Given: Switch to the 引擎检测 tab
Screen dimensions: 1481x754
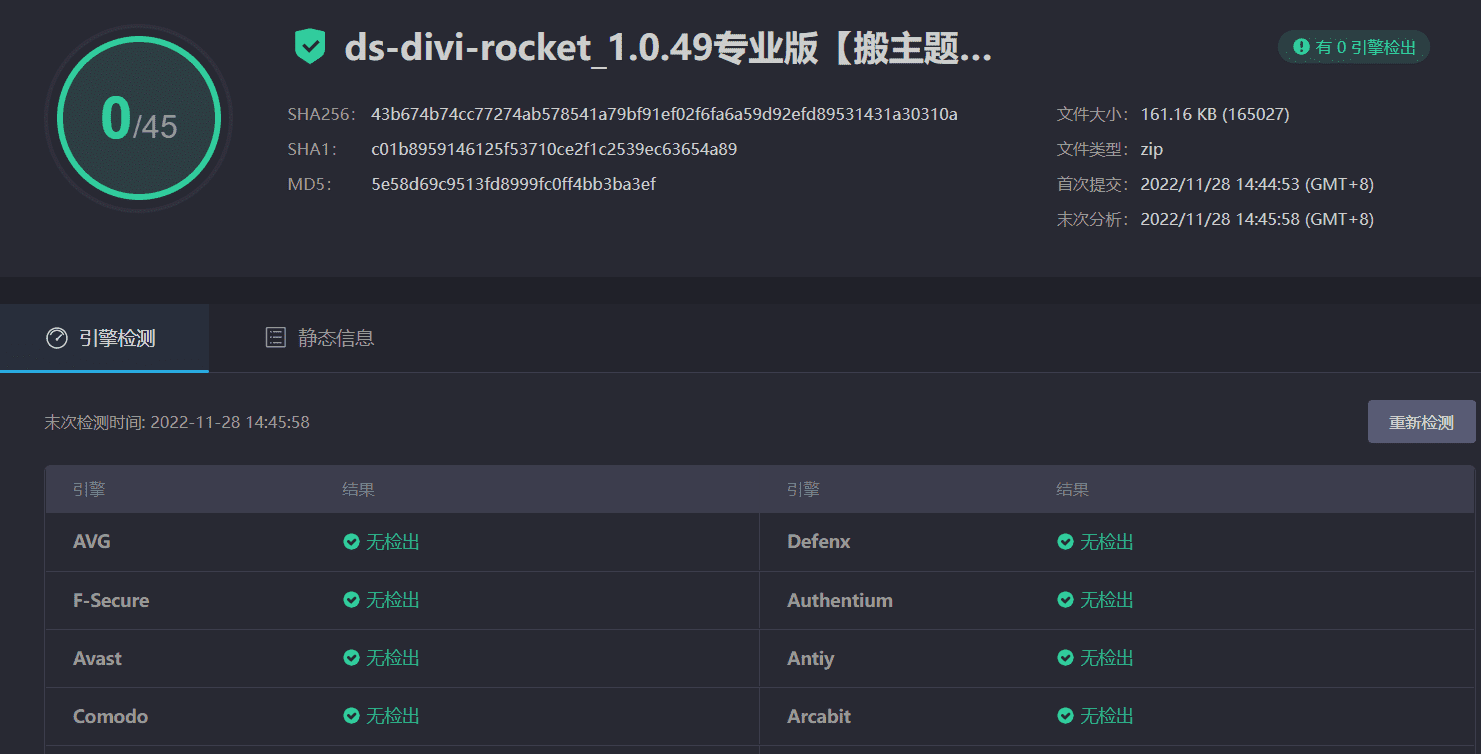Looking at the screenshot, I should [x=104, y=338].
